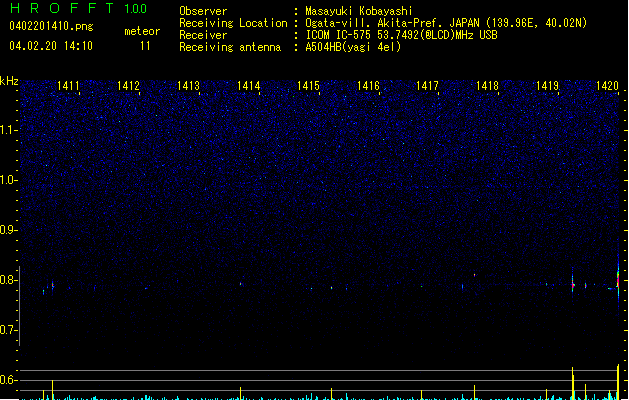
Task: Click the 0.9 kHz frequency tick label
Action: pos(9,230)
